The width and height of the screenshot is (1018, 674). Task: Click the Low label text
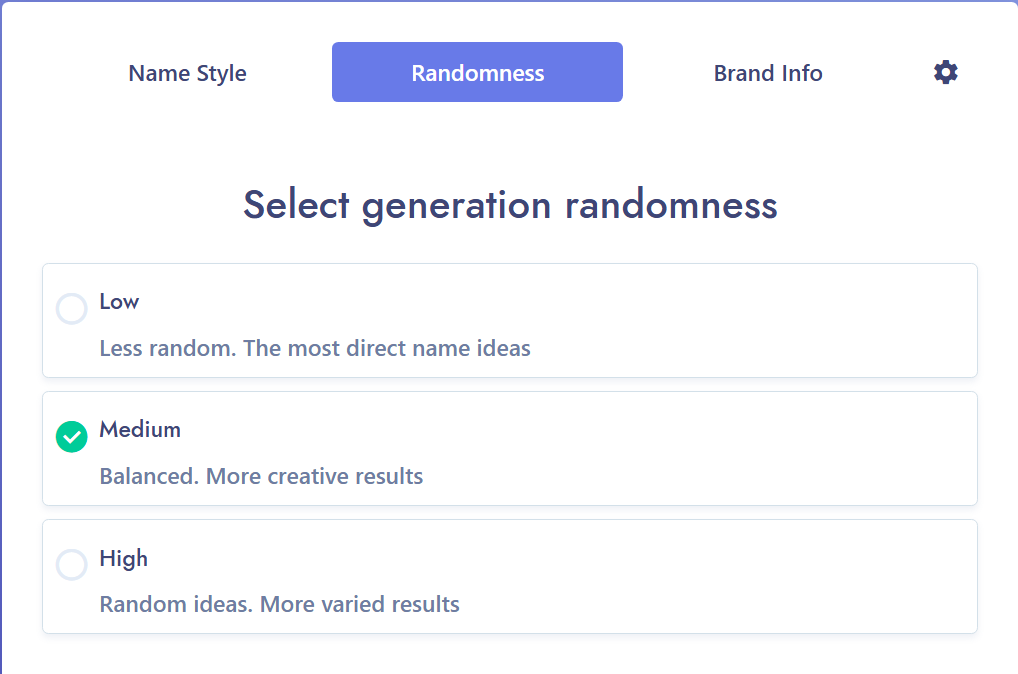pyautogui.click(x=118, y=301)
